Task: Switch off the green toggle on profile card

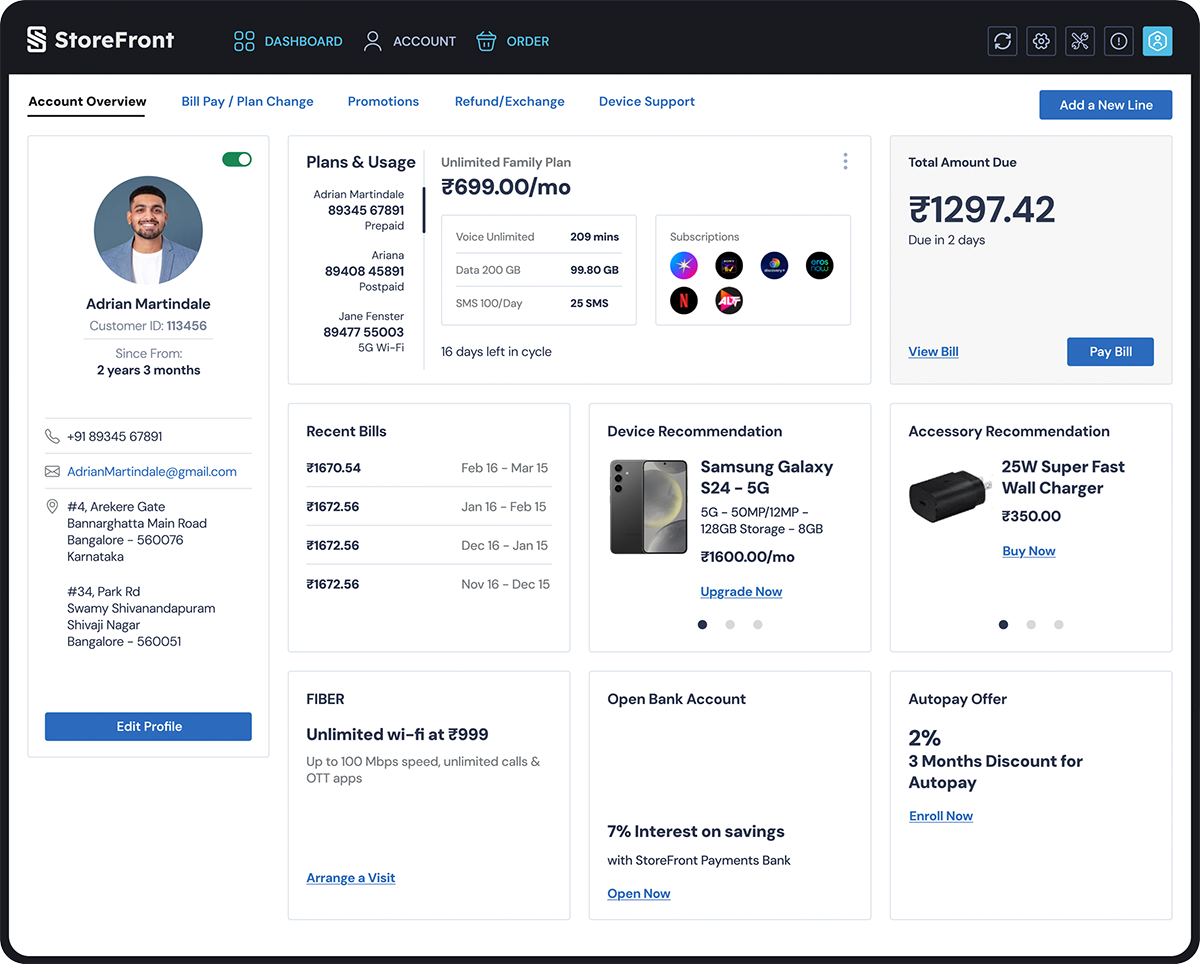Action: [237, 159]
